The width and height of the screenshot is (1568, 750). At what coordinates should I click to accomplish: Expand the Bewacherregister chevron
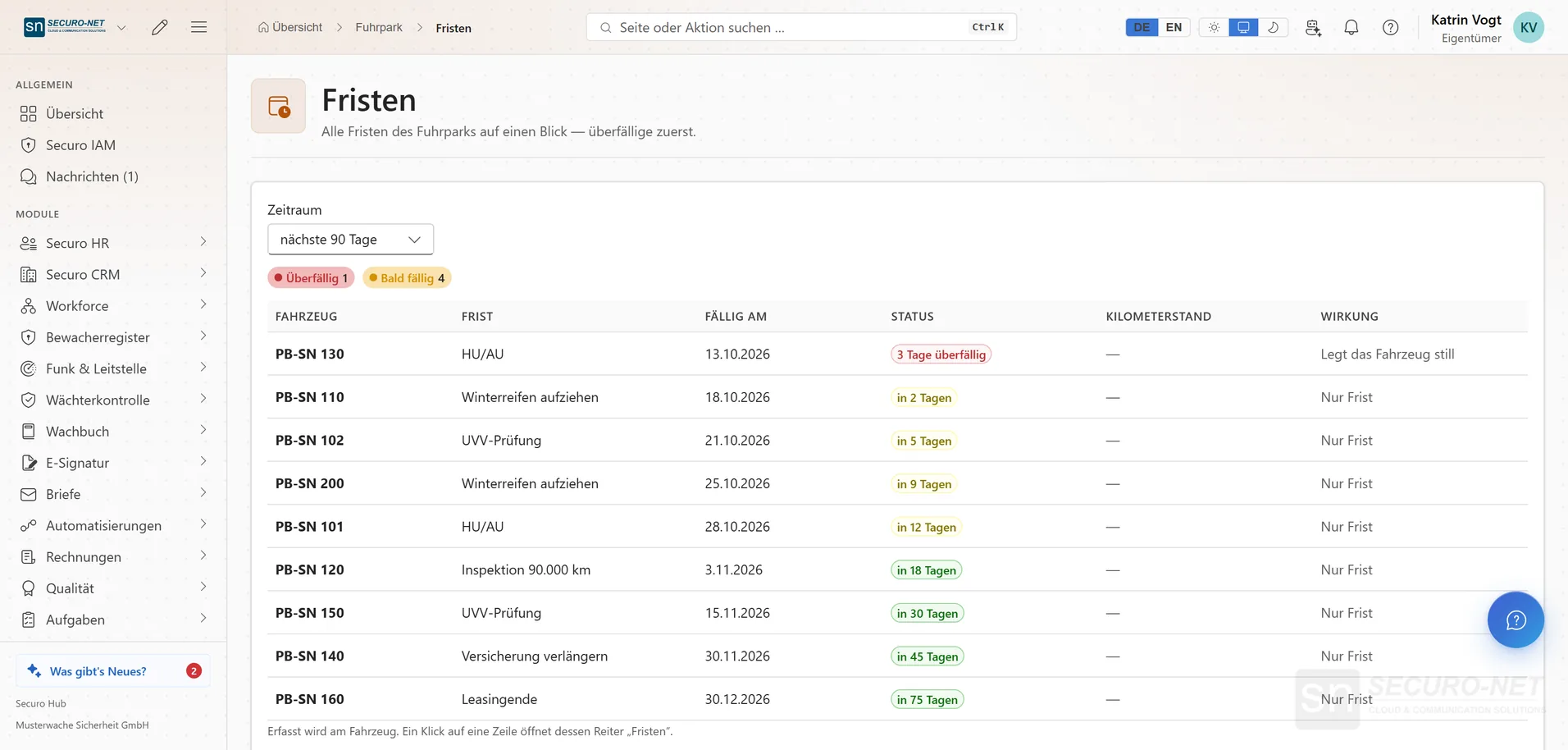point(203,336)
